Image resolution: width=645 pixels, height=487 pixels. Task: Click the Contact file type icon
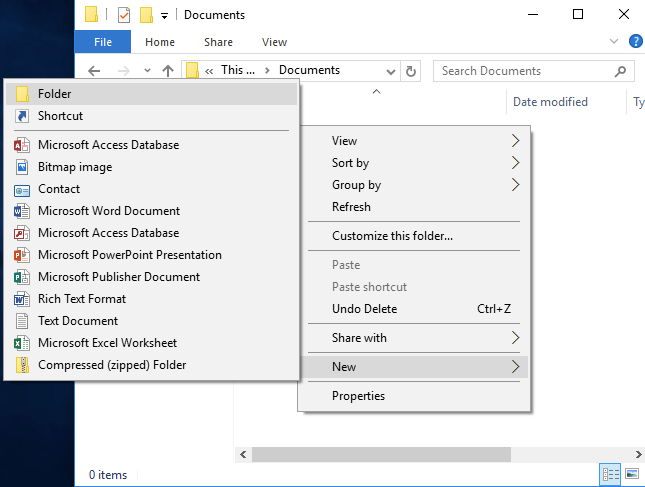tap(22, 189)
